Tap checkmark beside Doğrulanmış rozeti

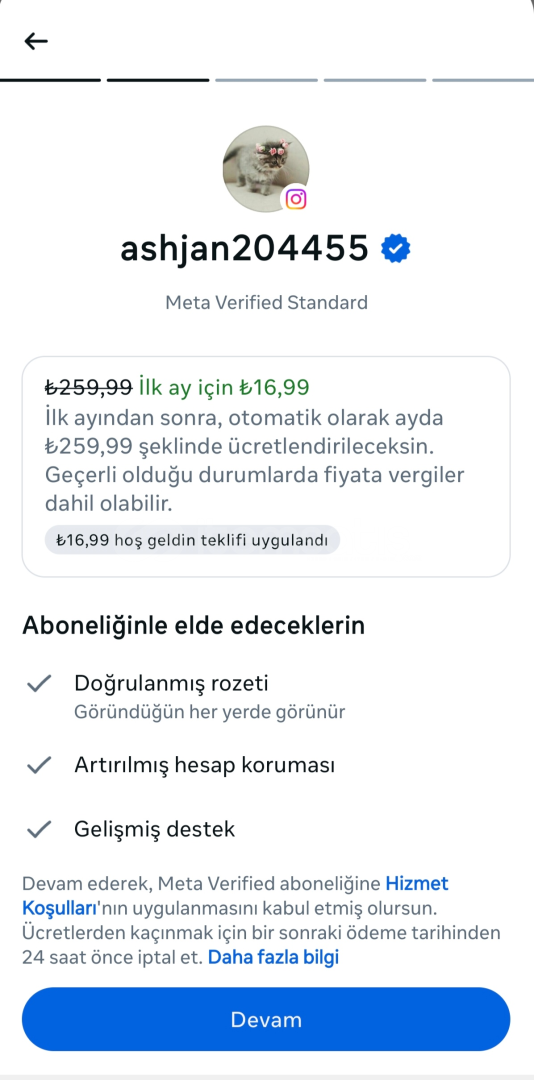(x=39, y=683)
